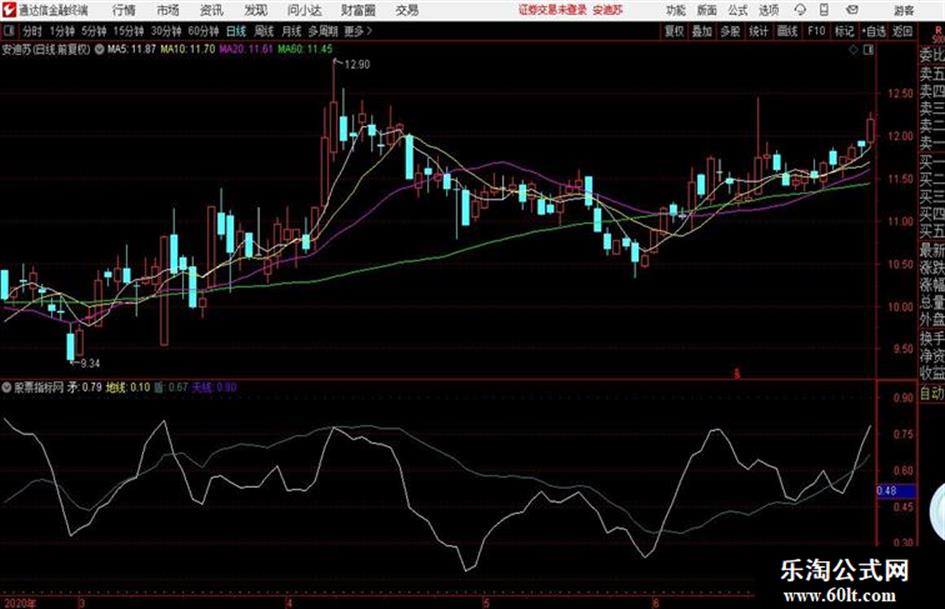The height and width of the screenshot is (609, 945).
Task: Open the 版面 menu
Action: tap(706, 10)
